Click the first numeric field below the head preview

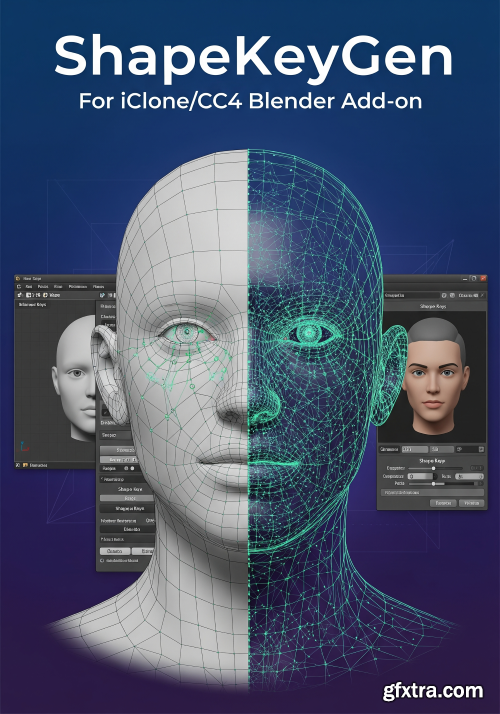pyautogui.click(x=415, y=449)
